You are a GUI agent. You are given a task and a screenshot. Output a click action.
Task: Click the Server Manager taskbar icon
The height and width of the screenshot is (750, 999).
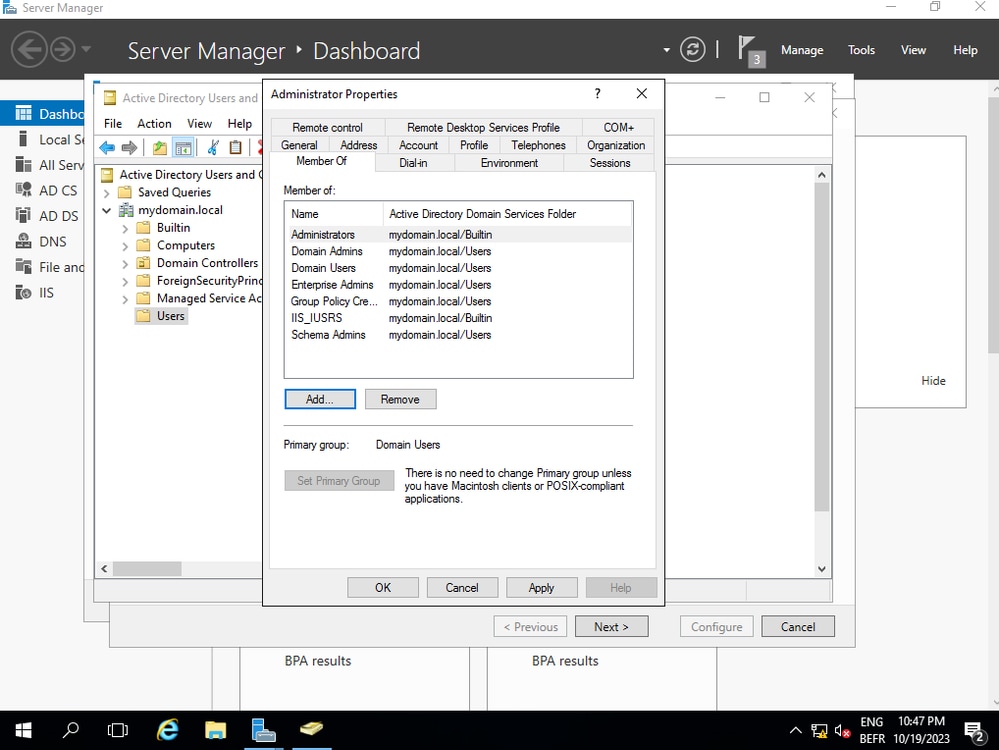[x=263, y=730]
